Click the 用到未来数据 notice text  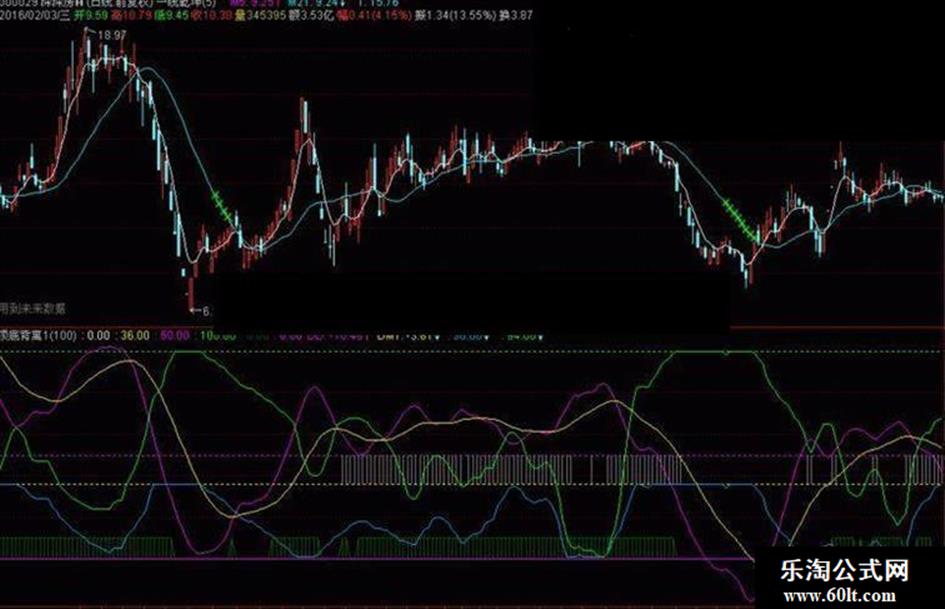tap(33, 309)
